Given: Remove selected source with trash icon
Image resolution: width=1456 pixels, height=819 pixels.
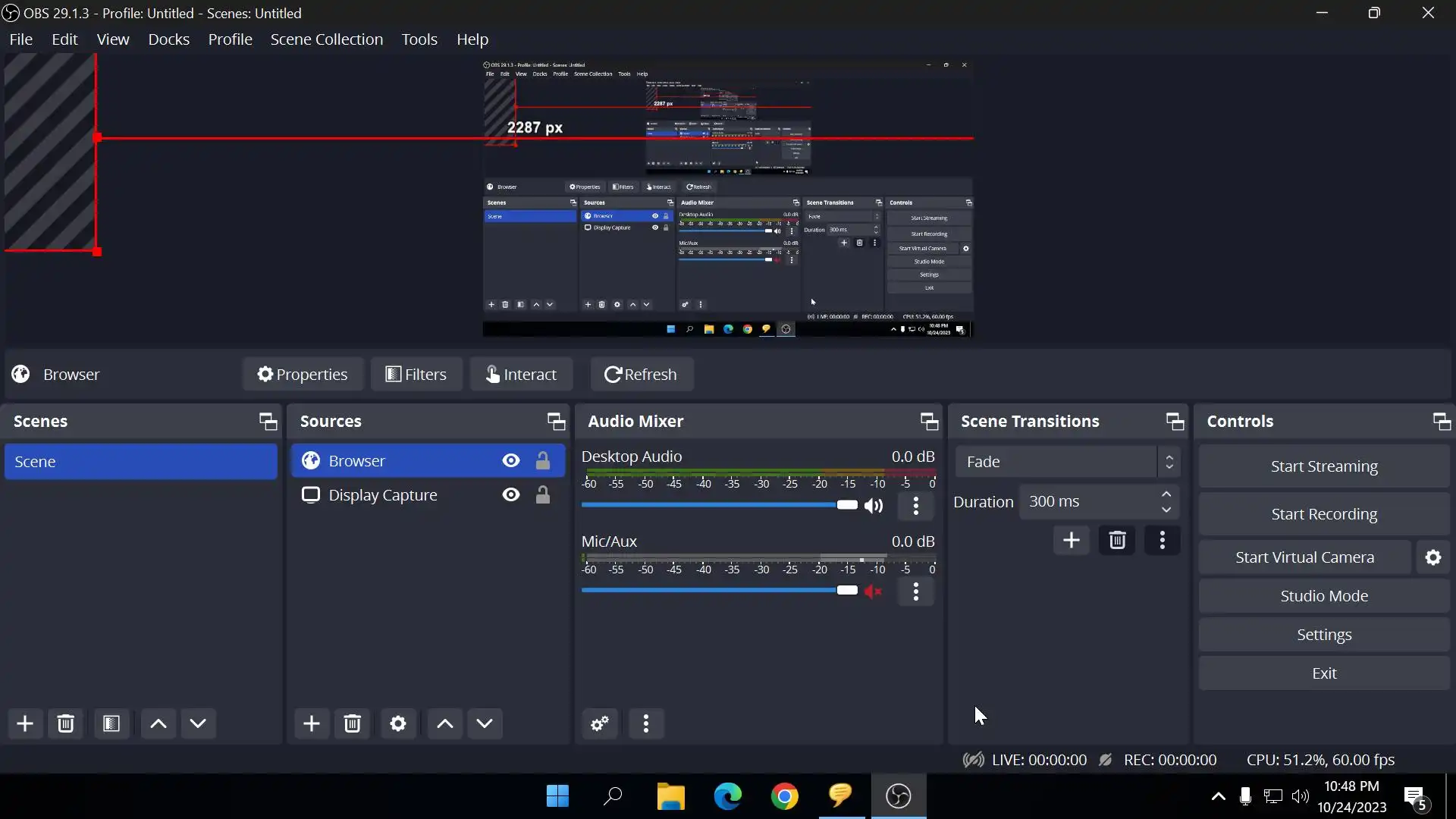Looking at the screenshot, I should (x=352, y=723).
